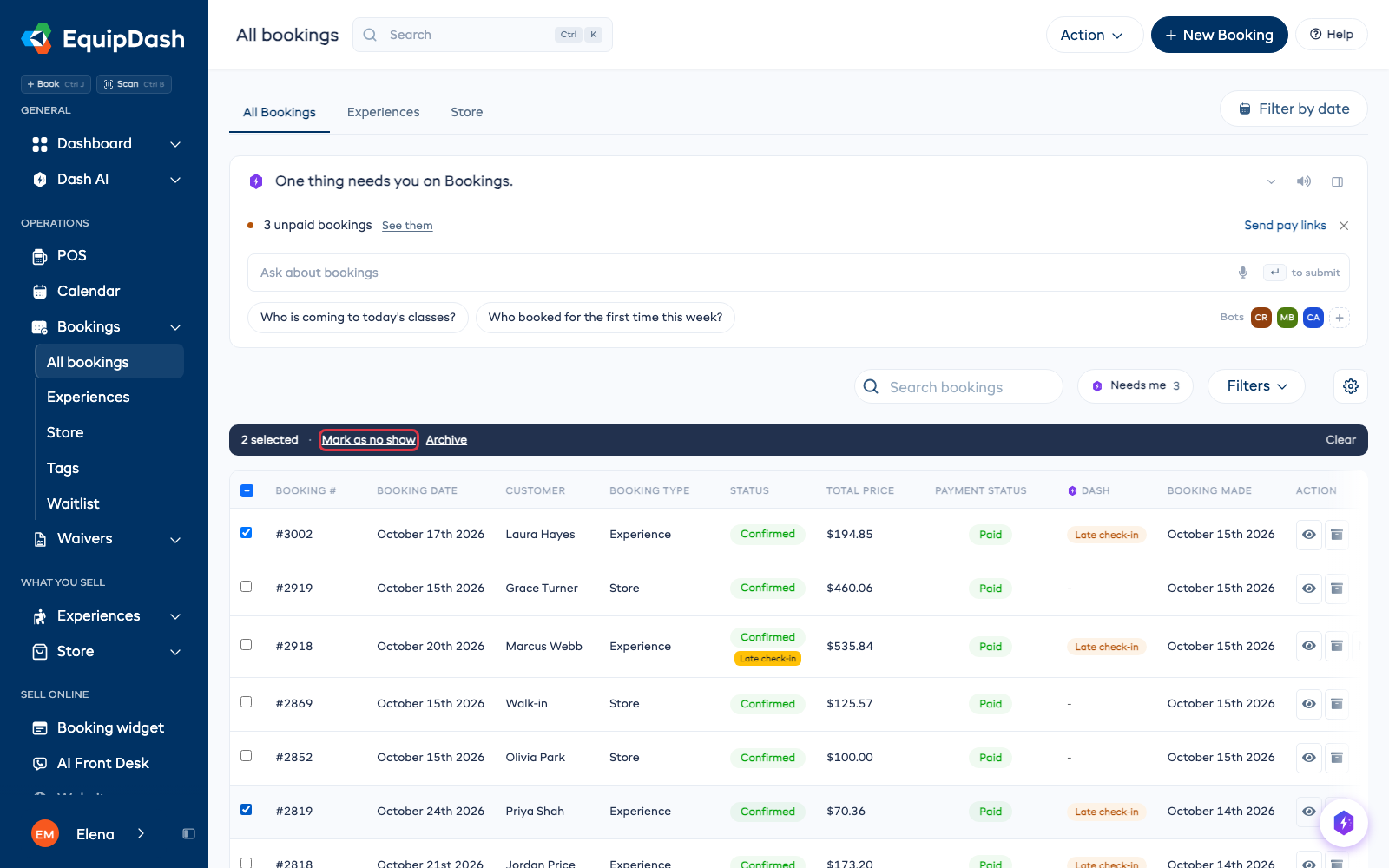Open the Action dropdown
1389x868 pixels.
coord(1094,35)
